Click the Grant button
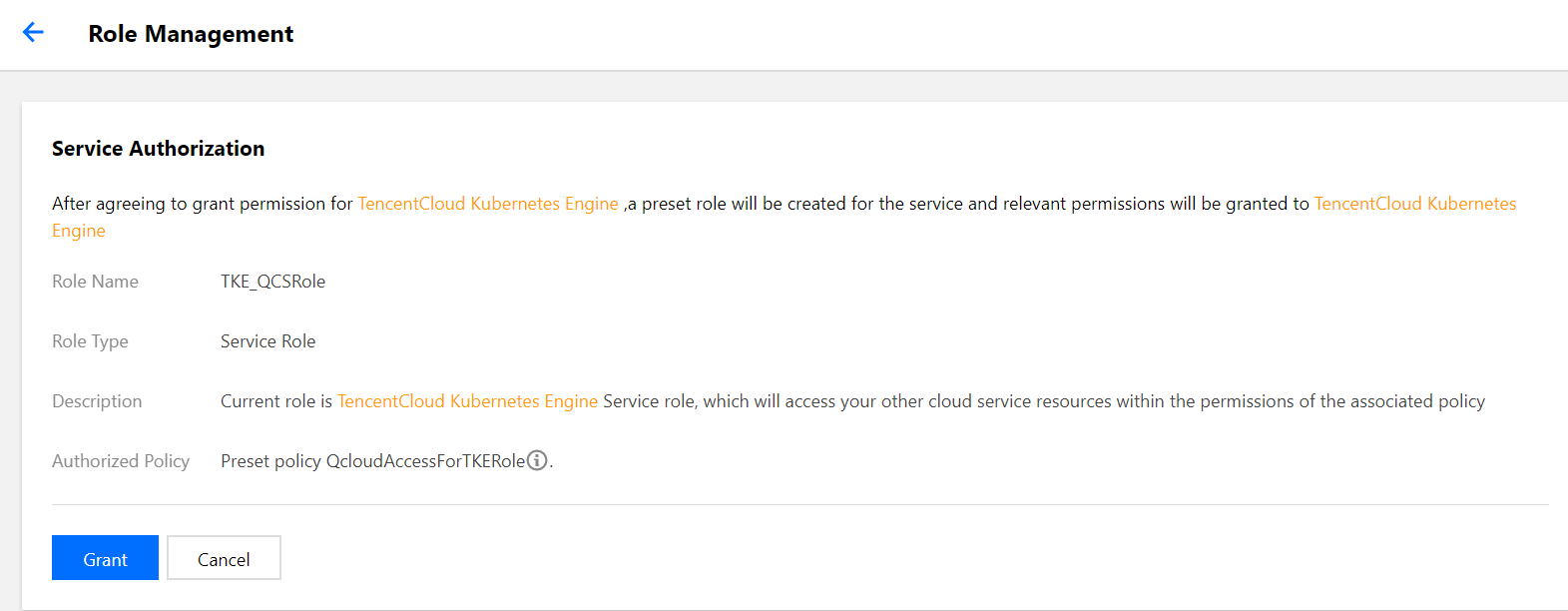 105,558
